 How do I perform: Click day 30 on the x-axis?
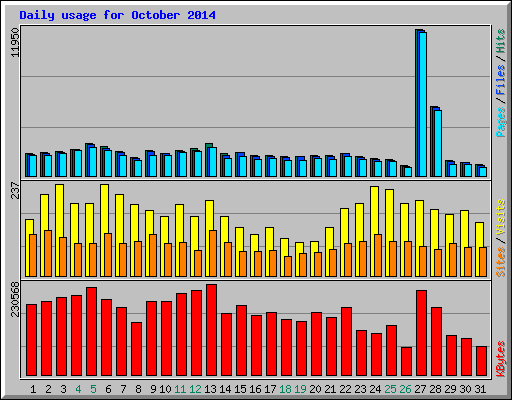point(465,389)
